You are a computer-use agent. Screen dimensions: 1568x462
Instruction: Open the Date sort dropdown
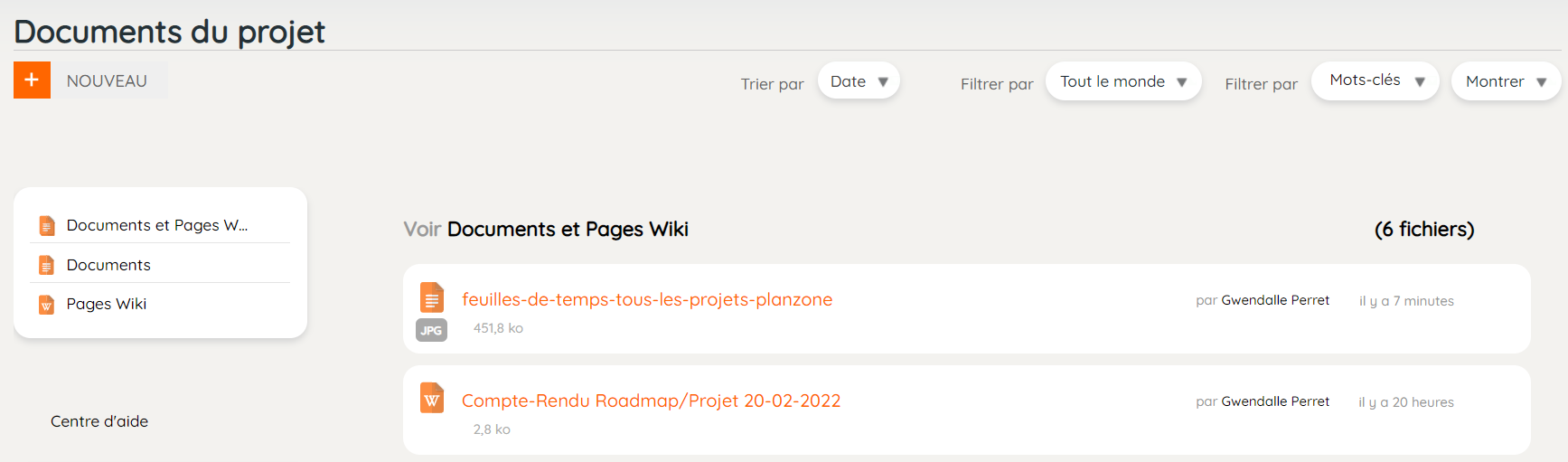point(859,81)
